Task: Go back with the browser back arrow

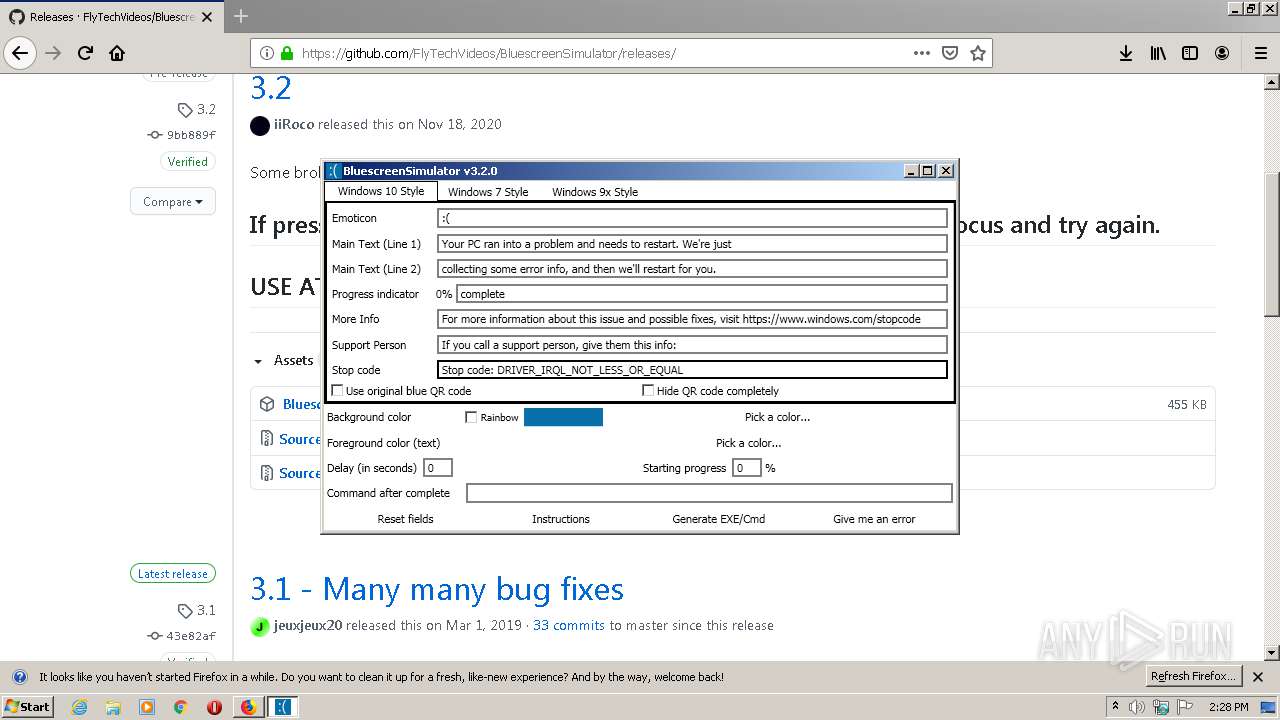Action: [21, 53]
